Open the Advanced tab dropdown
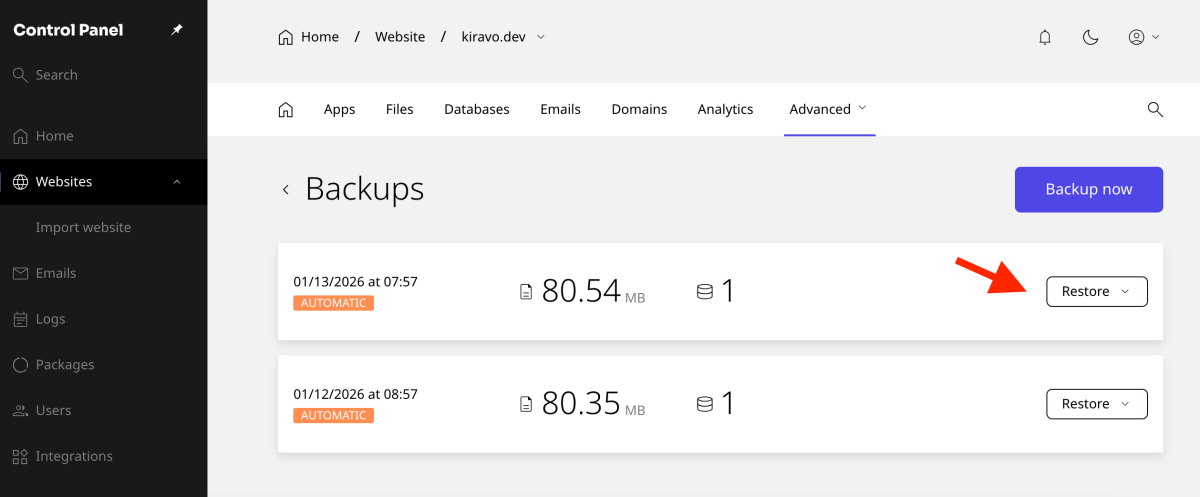Screen dimensions: 1200x497 (x=828, y=109)
